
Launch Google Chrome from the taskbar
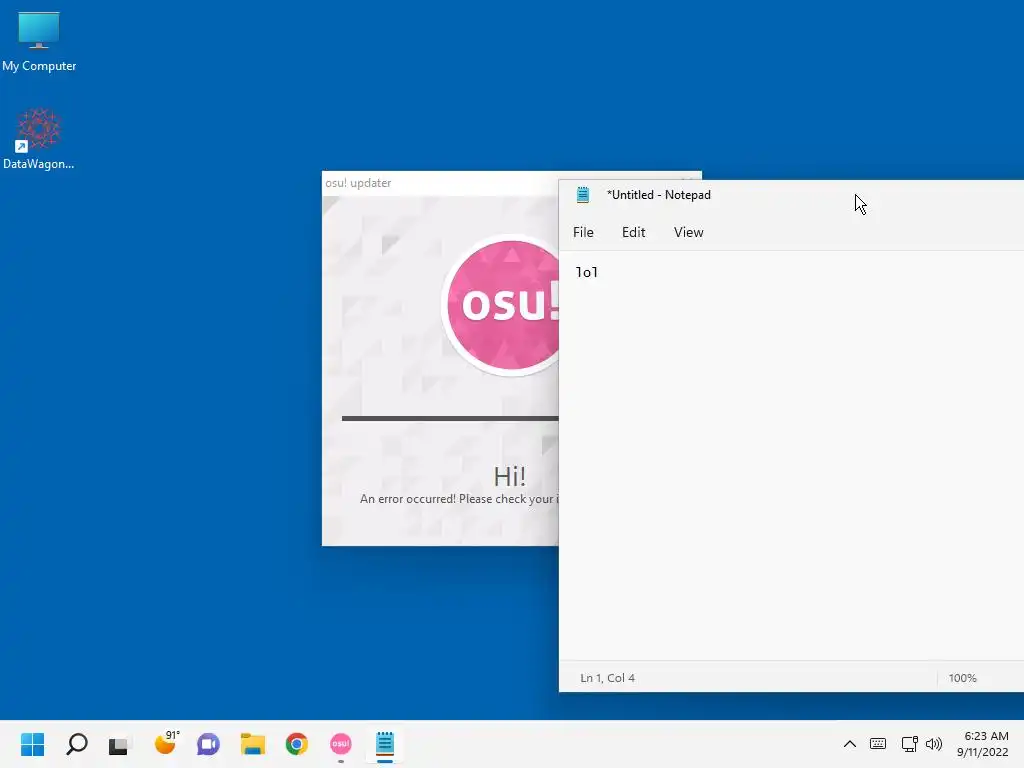tap(296, 744)
